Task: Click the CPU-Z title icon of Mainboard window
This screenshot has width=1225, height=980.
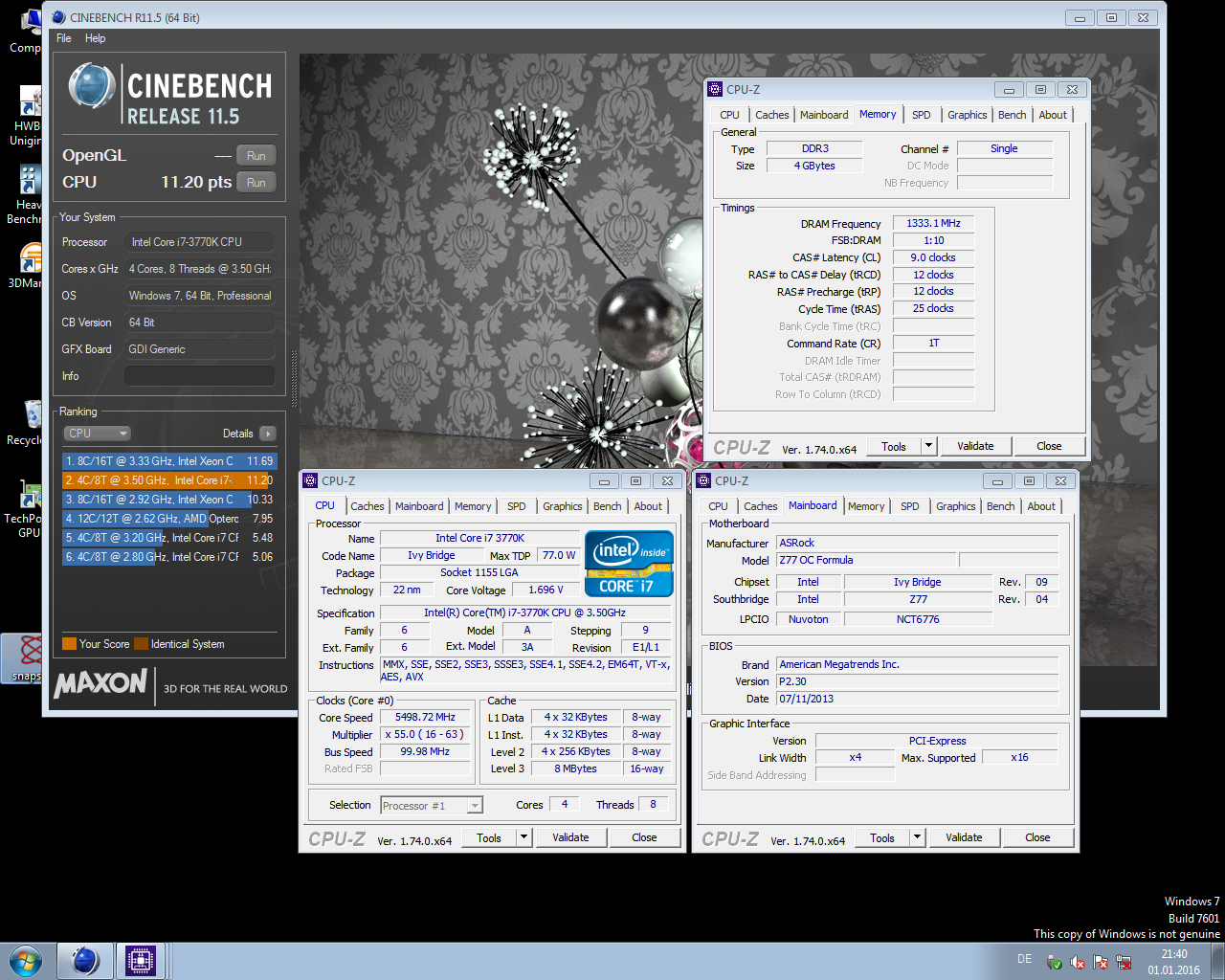Action: pos(703,480)
